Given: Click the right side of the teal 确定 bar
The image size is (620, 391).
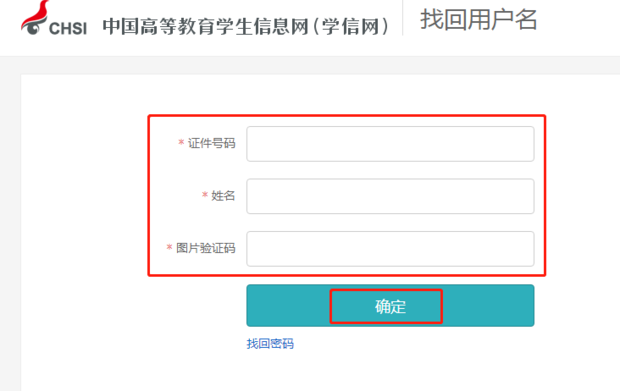Looking at the screenshot, I should click(x=488, y=306).
